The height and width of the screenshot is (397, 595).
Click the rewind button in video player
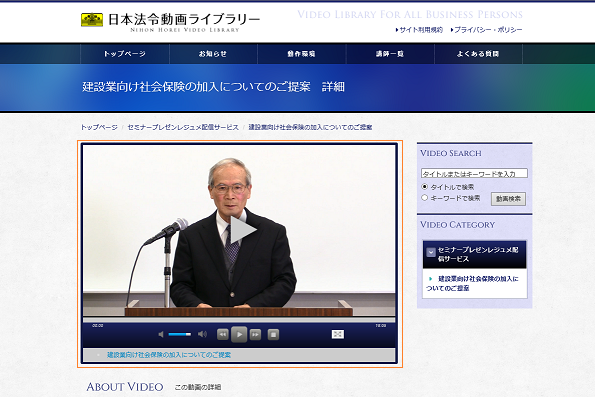223,334
